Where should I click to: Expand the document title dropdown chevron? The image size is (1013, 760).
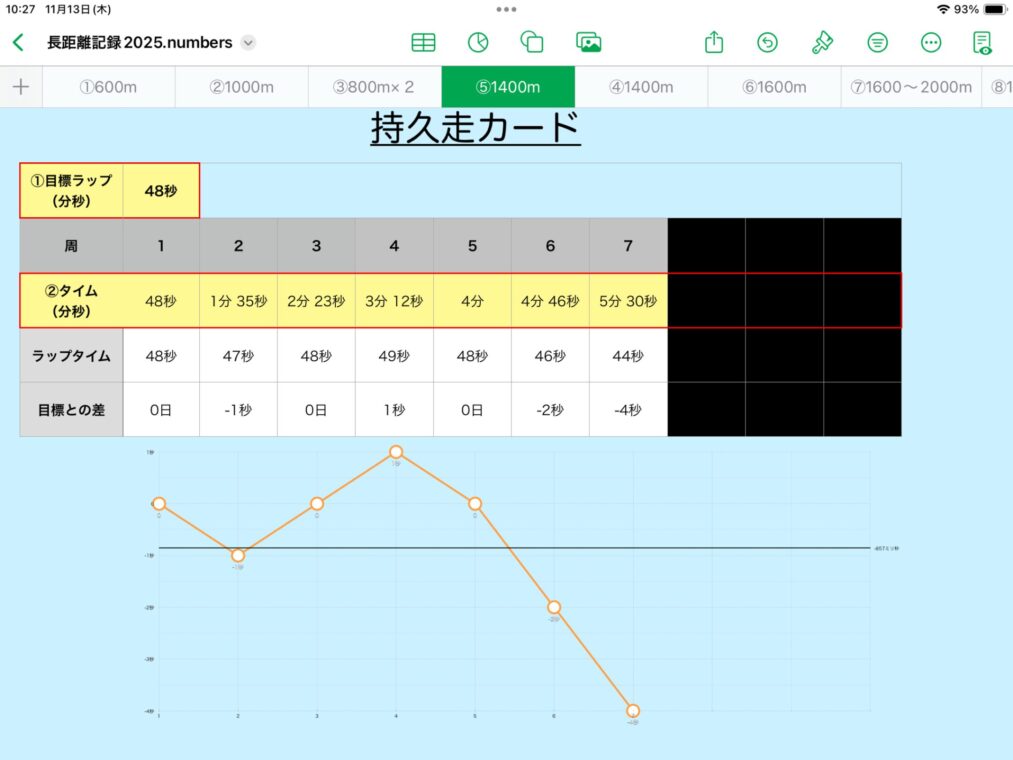pos(248,43)
